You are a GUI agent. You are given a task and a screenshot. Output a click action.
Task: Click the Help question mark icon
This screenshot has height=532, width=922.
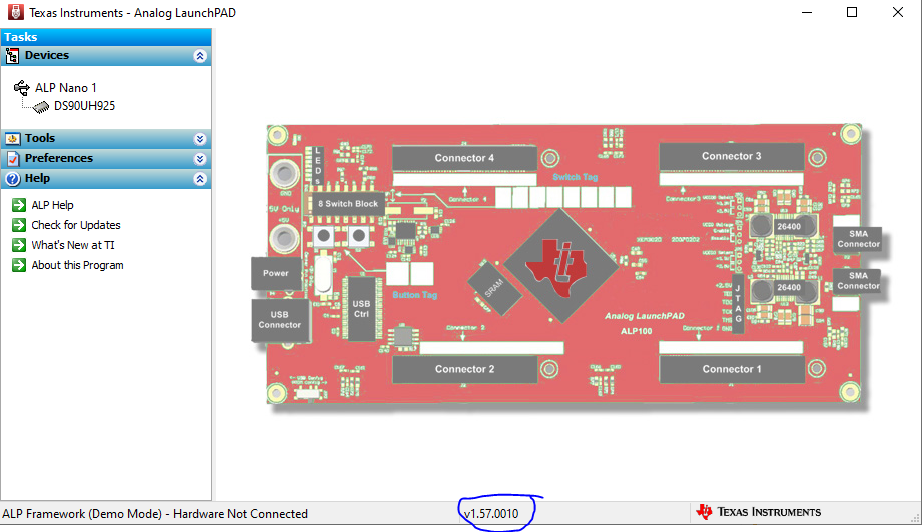click(12, 179)
